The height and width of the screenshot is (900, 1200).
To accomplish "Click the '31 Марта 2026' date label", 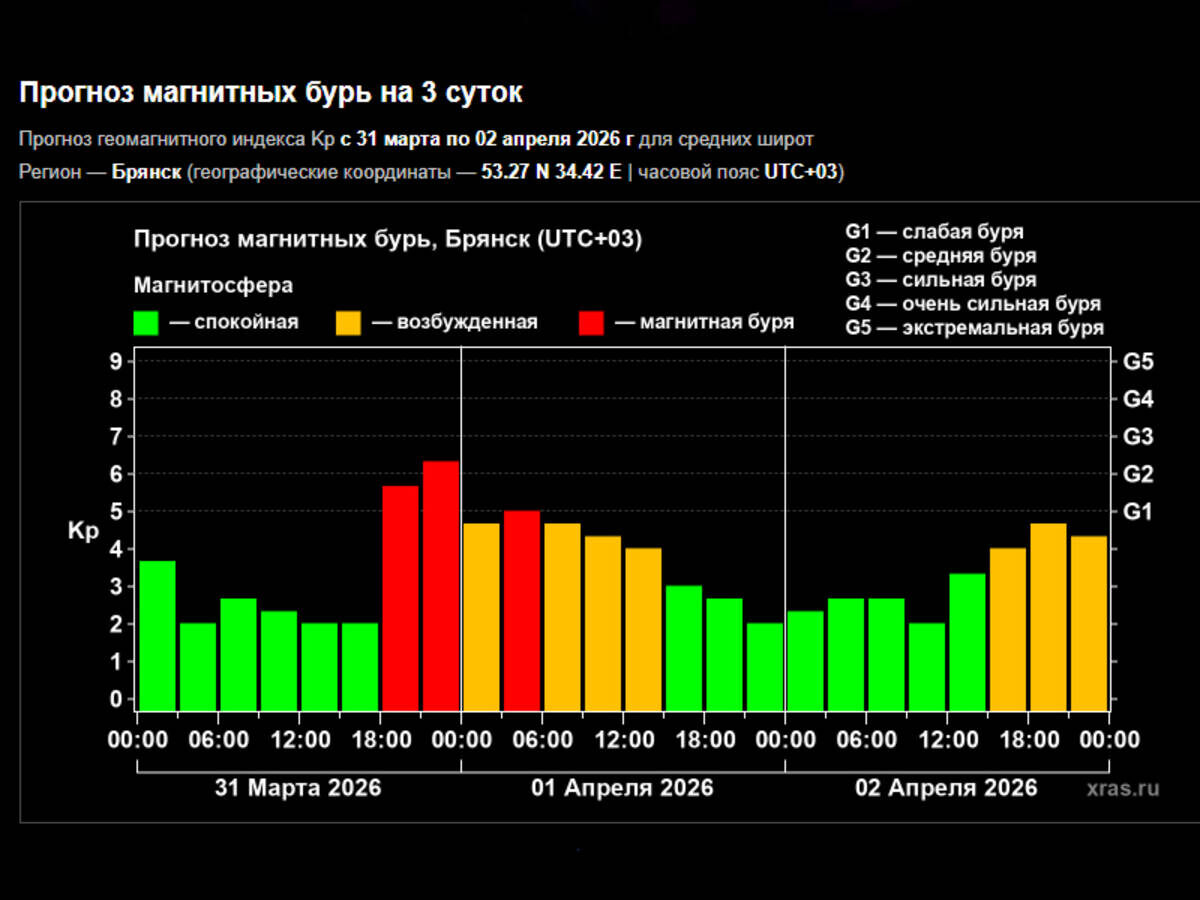I will coord(298,788).
